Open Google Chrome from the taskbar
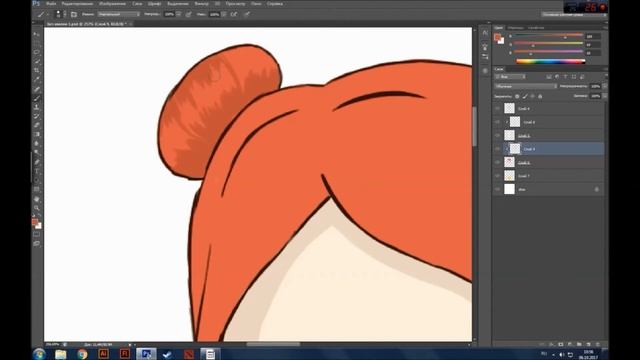Viewport: 640px width, 360px height. (x=82, y=354)
